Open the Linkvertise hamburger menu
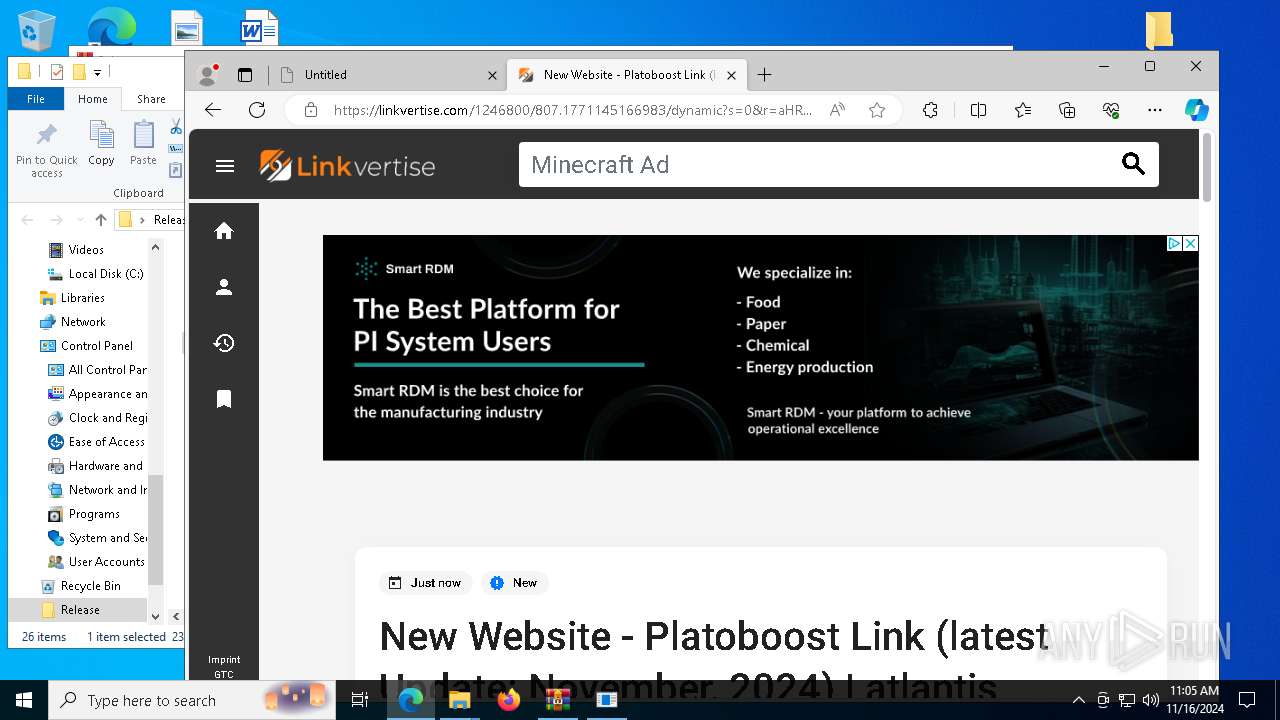This screenshot has width=1280, height=720. (225, 166)
